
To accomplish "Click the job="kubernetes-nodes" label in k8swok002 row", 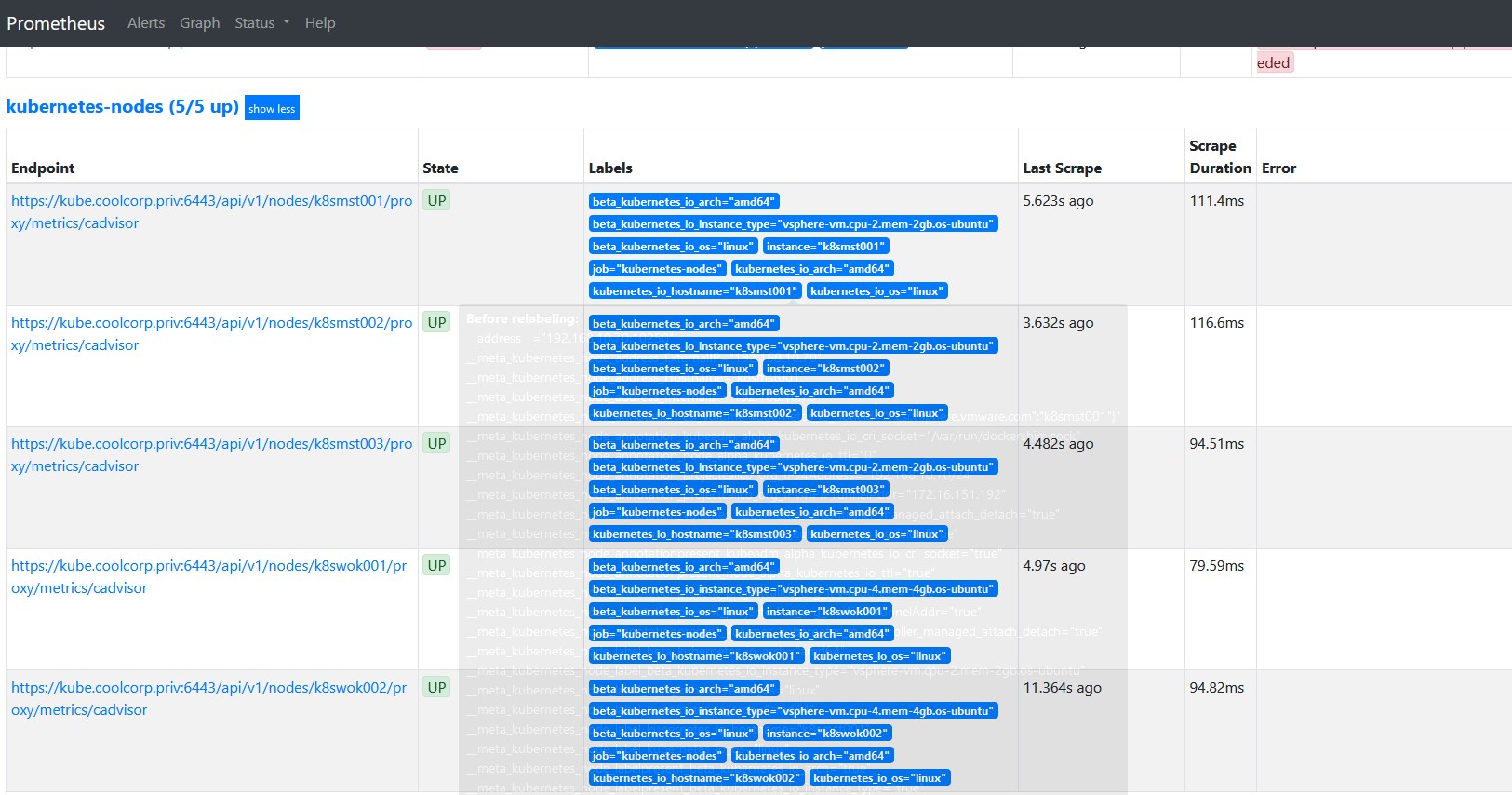I will [x=657, y=756].
